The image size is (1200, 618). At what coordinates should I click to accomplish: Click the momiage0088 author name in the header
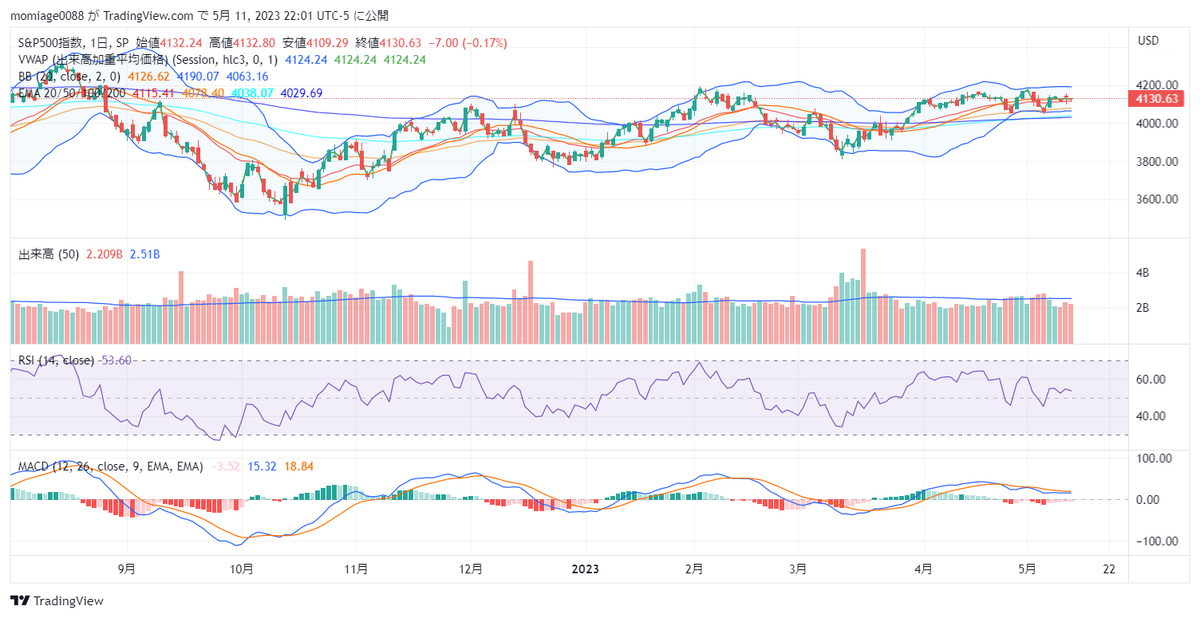pyautogui.click(x=49, y=16)
